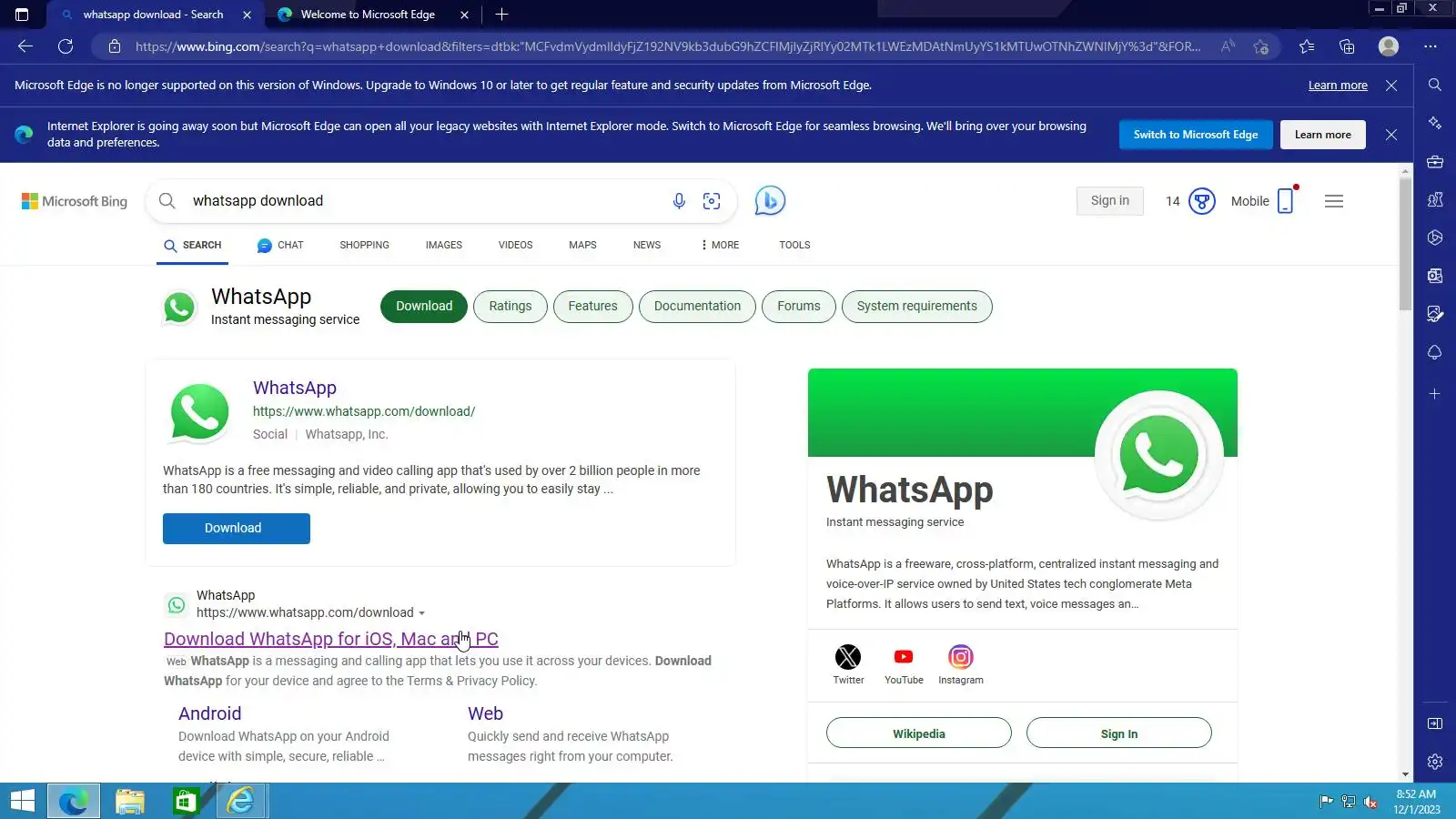The height and width of the screenshot is (819, 1456).
Task: Refresh the current page
Action: coord(66,46)
